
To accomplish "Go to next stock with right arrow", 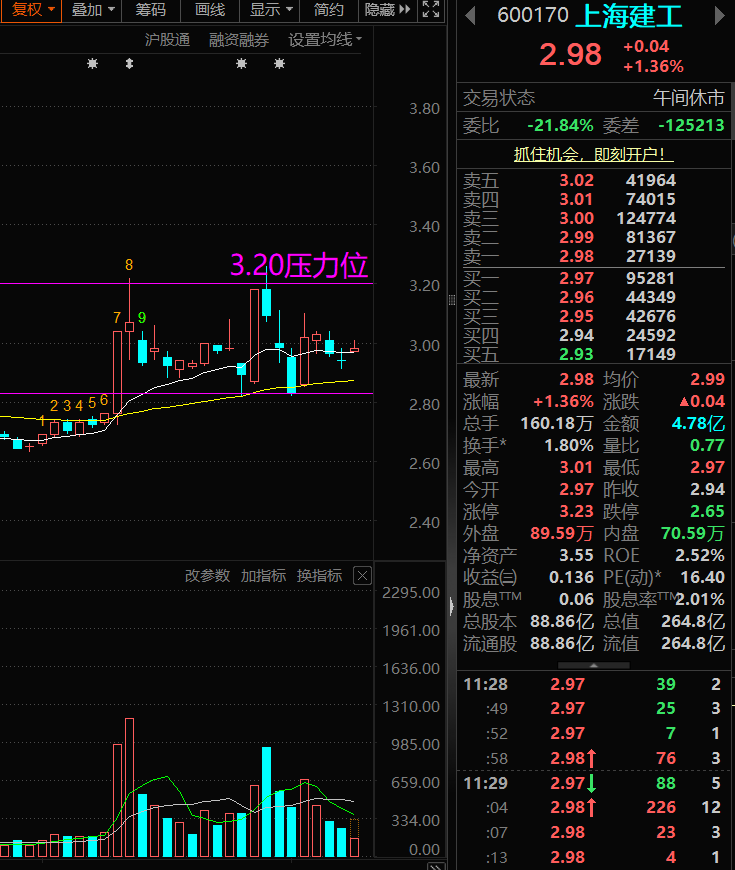I will [719, 16].
